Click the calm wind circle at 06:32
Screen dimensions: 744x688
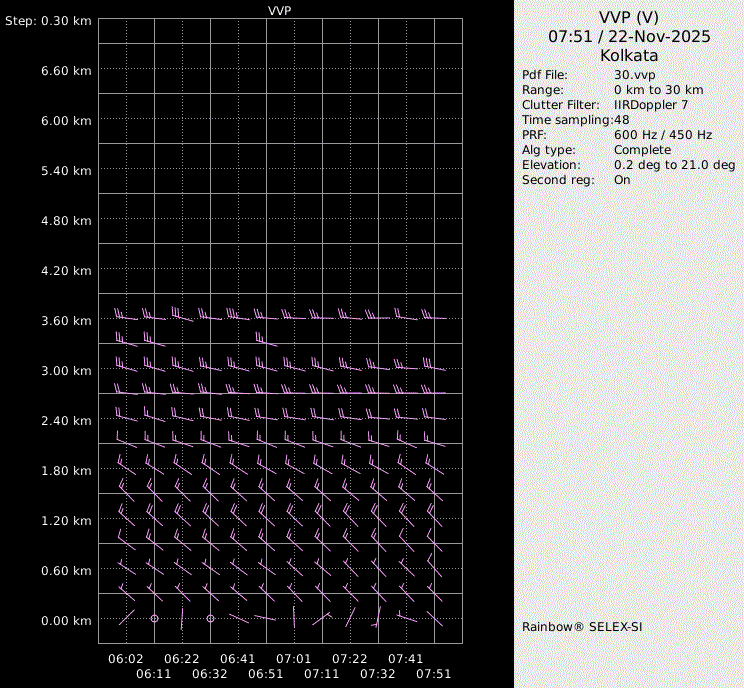(x=210, y=619)
